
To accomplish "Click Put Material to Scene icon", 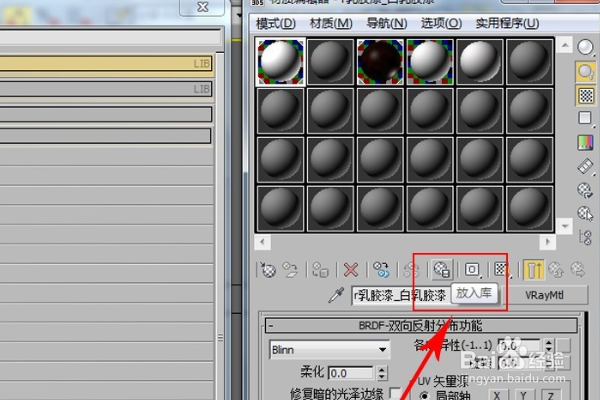I will [x=290, y=270].
